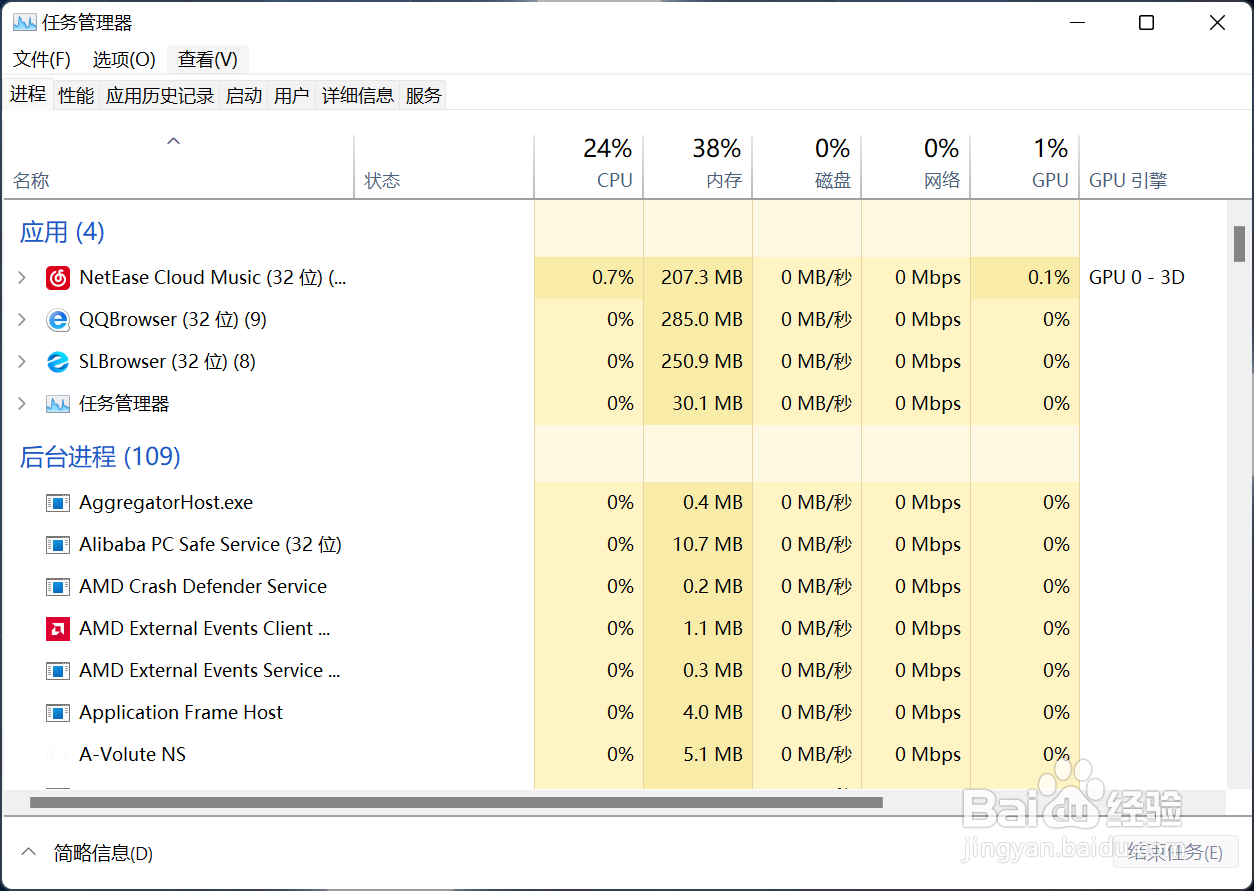Click the sort arrow above 名称 column
1254x891 pixels.
coord(173,142)
